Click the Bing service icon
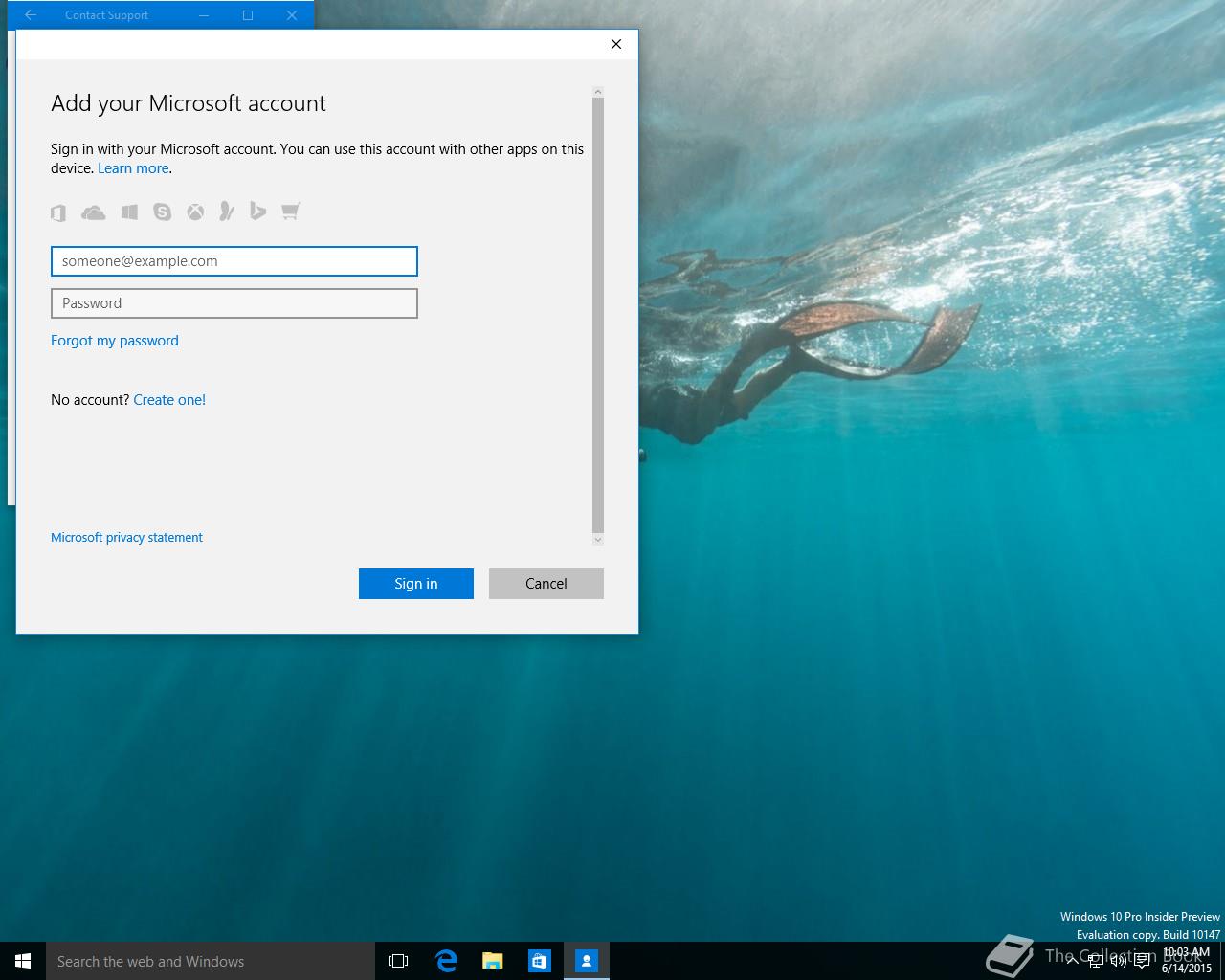 [x=257, y=211]
